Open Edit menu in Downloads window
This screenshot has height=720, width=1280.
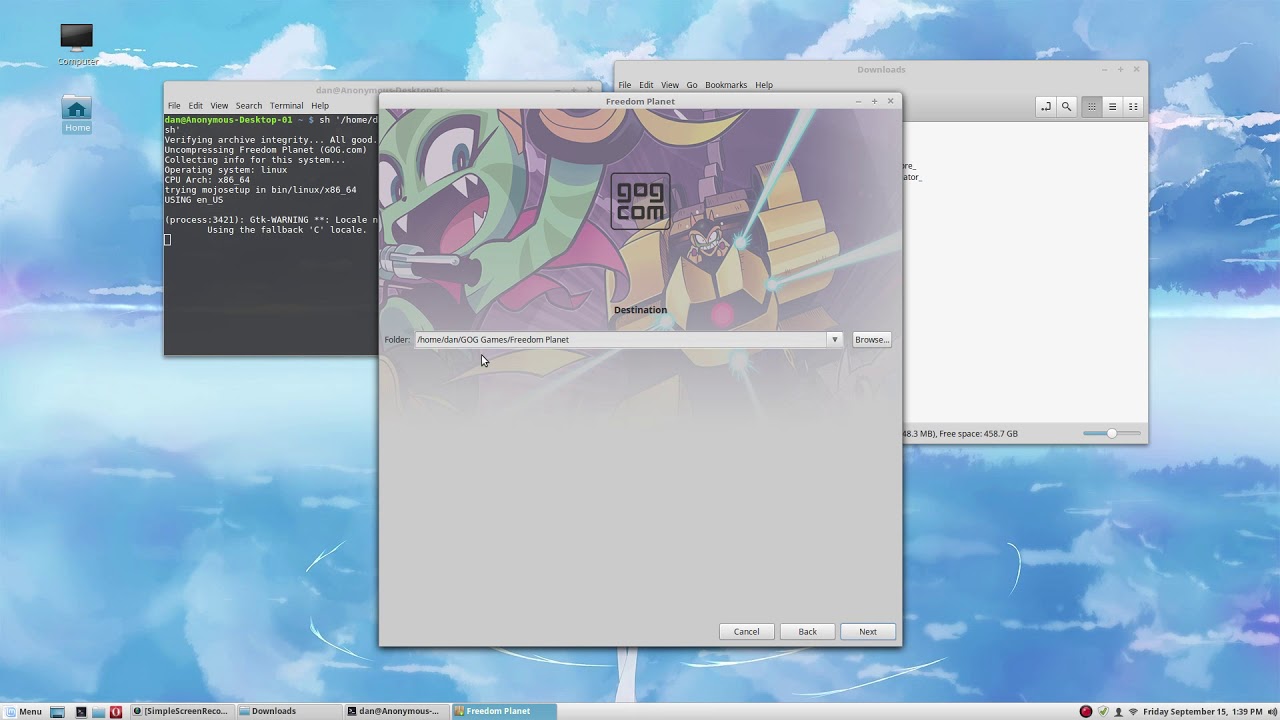646,85
